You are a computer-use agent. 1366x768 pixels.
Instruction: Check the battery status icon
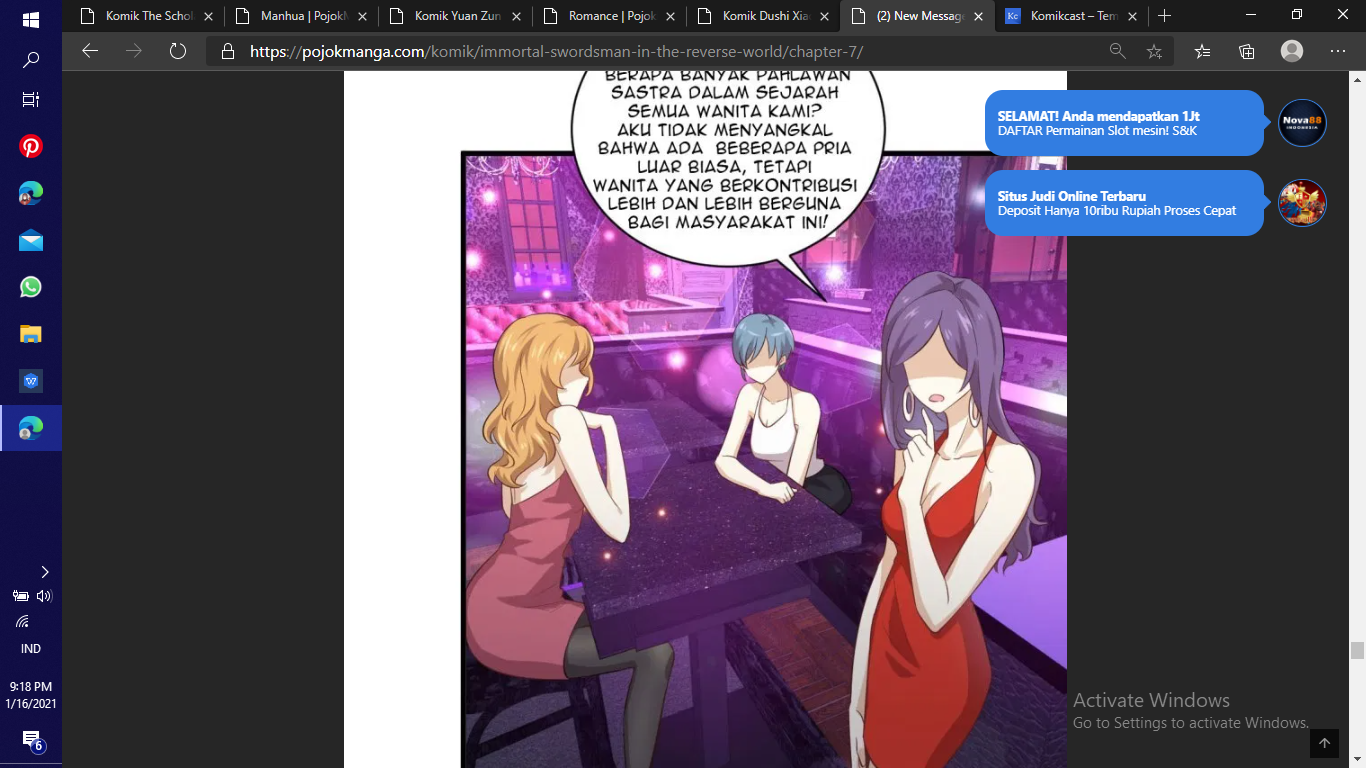pyautogui.click(x=20, y=596)
